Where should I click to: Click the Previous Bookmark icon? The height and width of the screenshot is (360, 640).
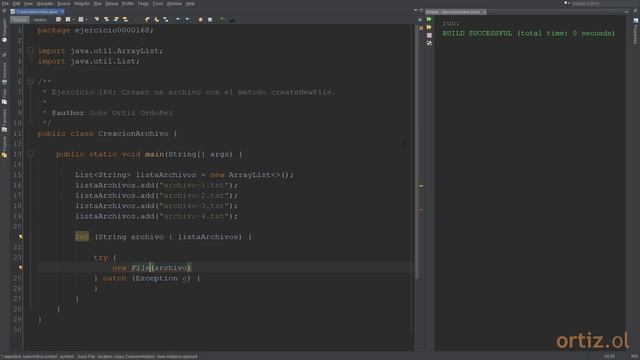pyautogui.click(x=147, y=19)
